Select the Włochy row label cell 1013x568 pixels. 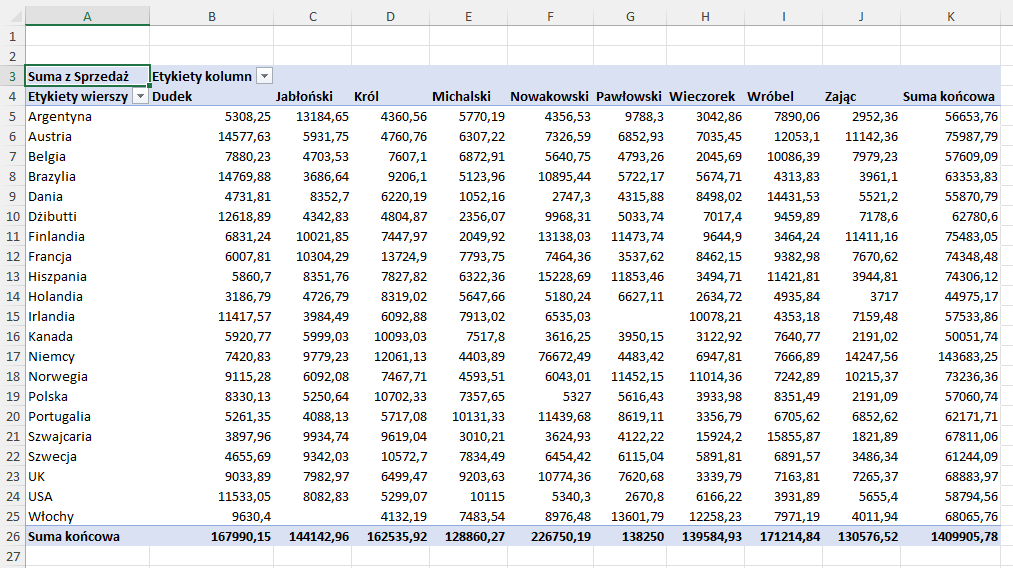point(87,516)
